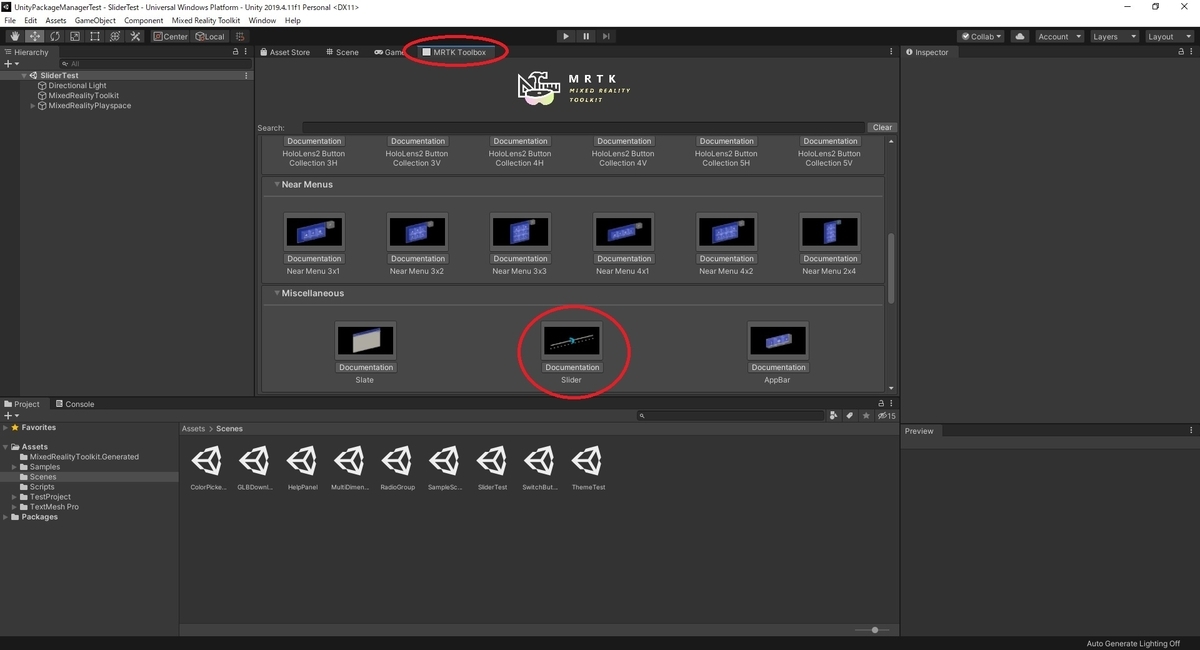The image size is (1200, 650).
Task: Collapse the Near Menus section
Action: [x=275, y=184]
